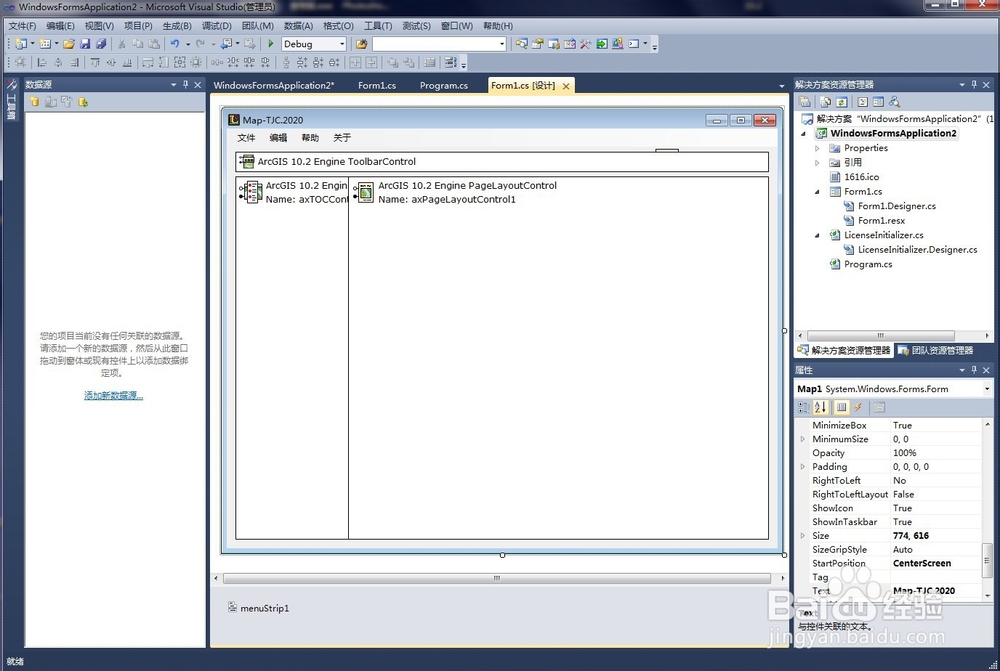The width and height of the screenshot is (1000, 671).
Task: Open the document tab list arrow
Action: point(782,85)
